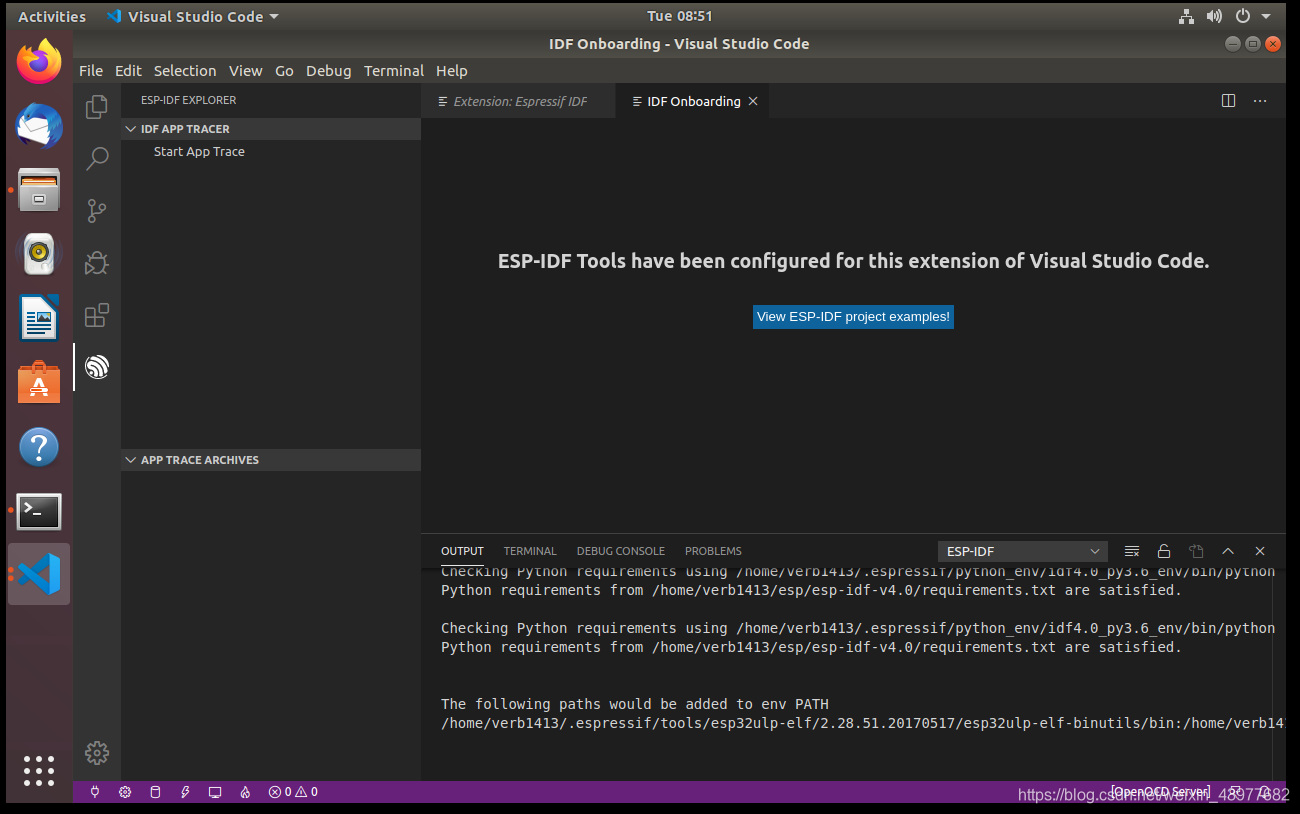Screen dimensions: 1300x814
Task: Click the lightning flash icon in status bar
Action: tap(185, 792)
